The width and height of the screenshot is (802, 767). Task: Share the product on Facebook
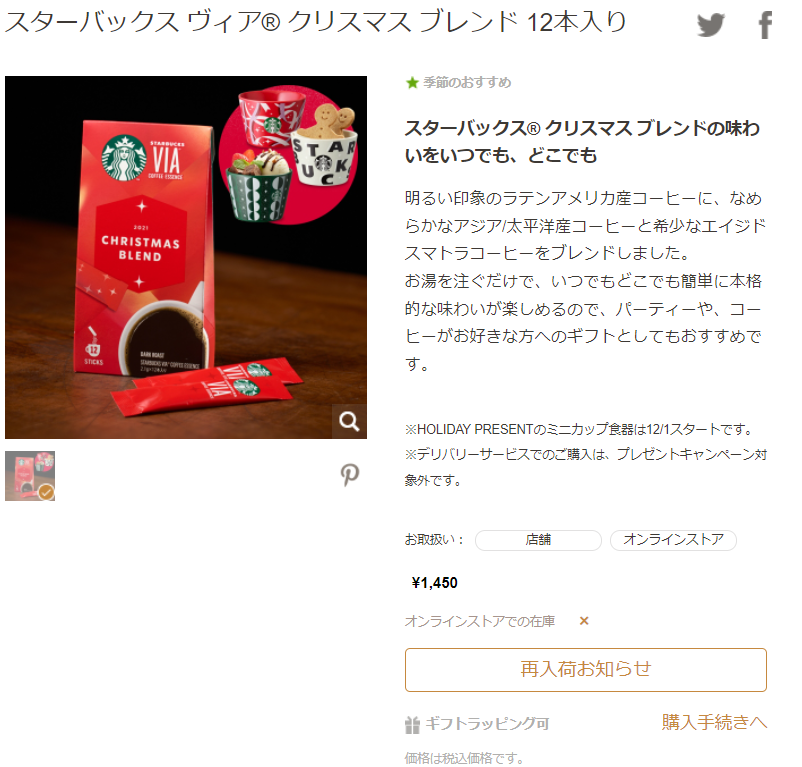pyautogui.click(x=765, y=25)
